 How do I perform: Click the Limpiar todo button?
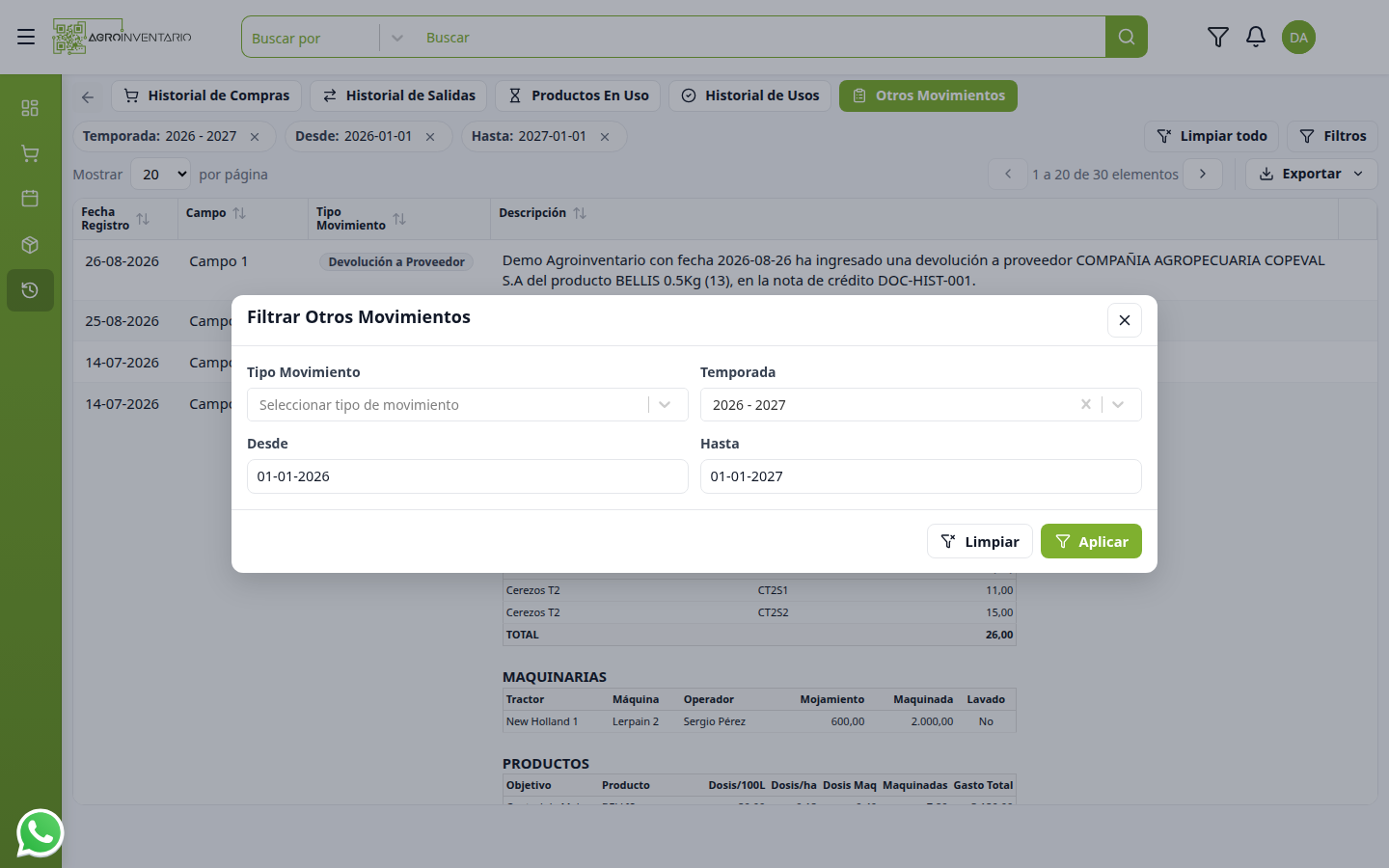point(1212,136)
